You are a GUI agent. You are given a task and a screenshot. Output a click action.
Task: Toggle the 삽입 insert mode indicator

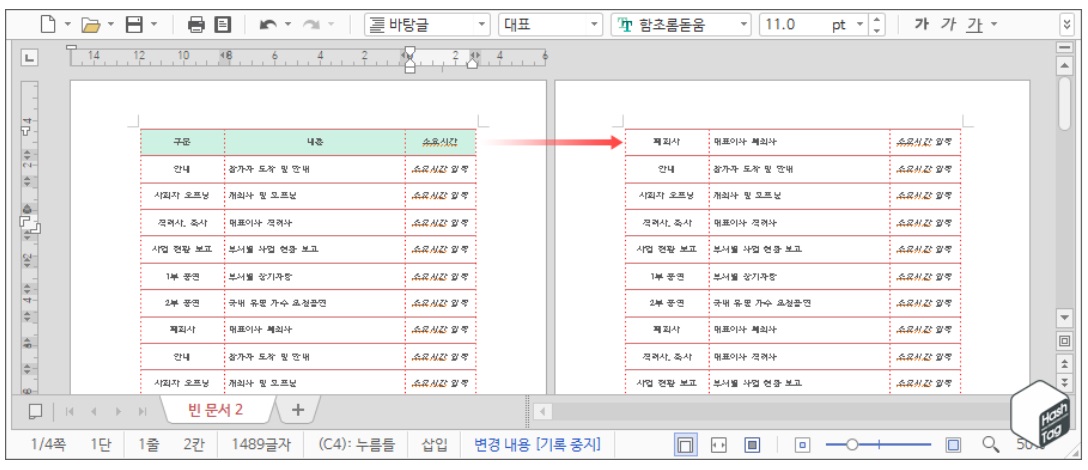[434, 445]
